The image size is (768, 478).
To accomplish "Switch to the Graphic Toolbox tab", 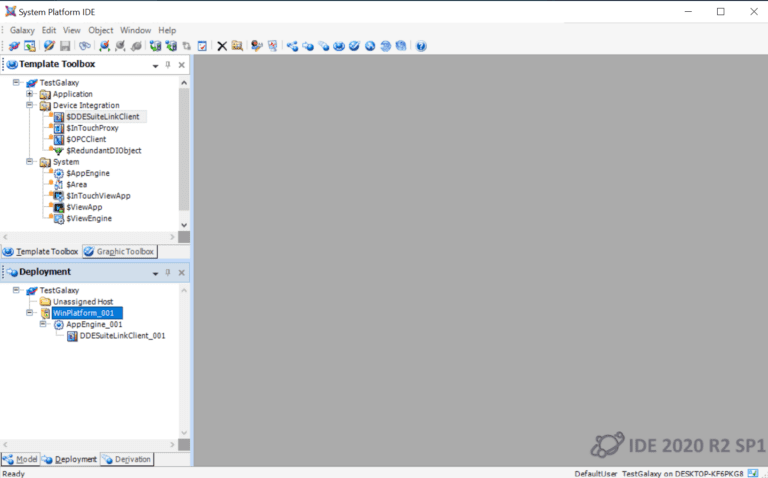I will pos(120,251).
